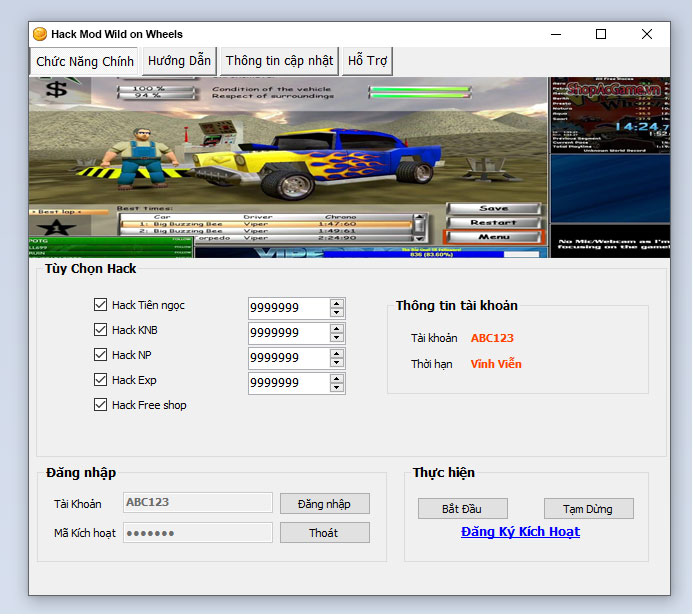Decrease Hack Exp value with down arrow
This screenshot has width=693, height=616.
pyautogui.click(x=337, y=388)
